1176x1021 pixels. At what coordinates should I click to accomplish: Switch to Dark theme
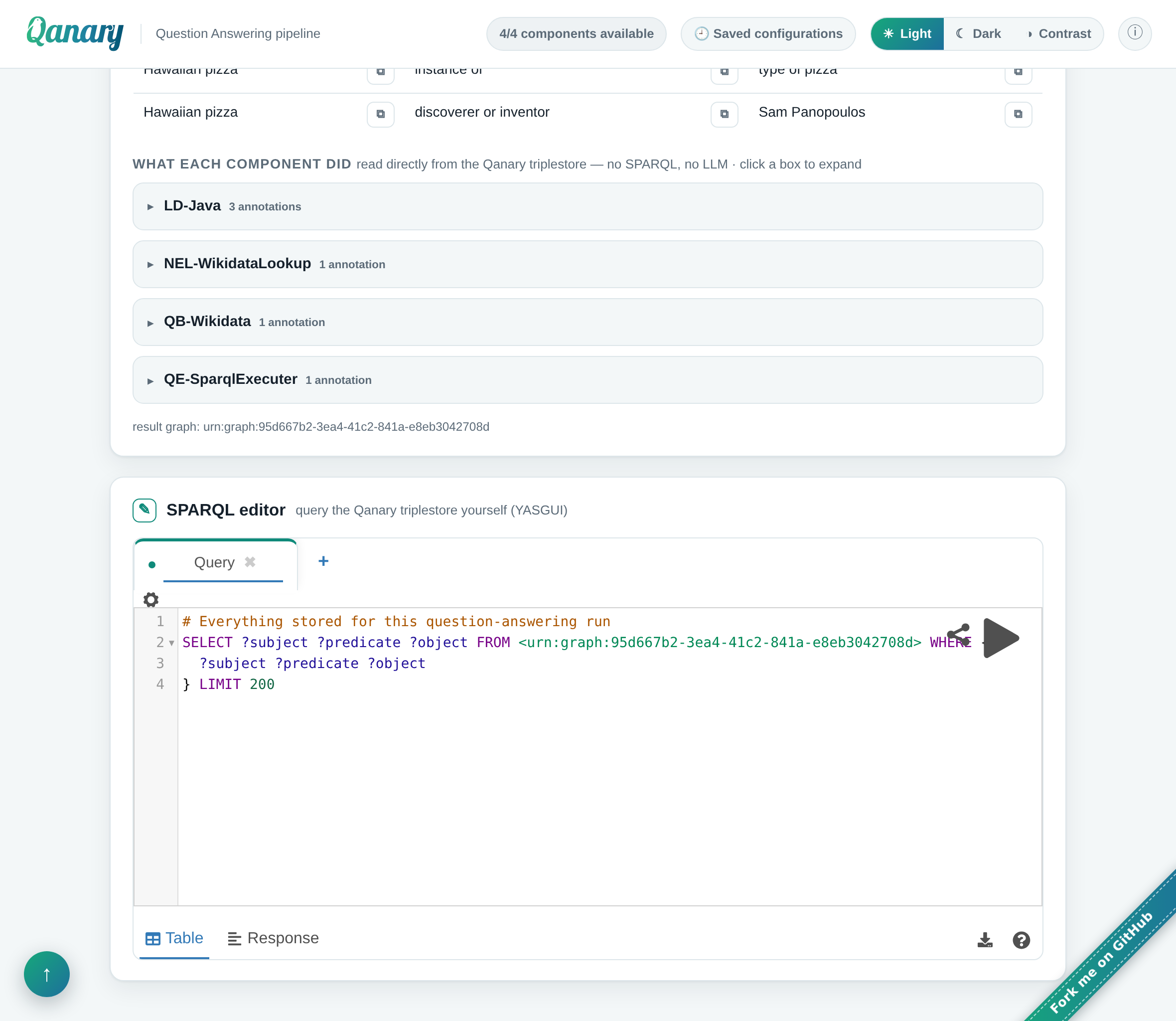click(979, 33)
